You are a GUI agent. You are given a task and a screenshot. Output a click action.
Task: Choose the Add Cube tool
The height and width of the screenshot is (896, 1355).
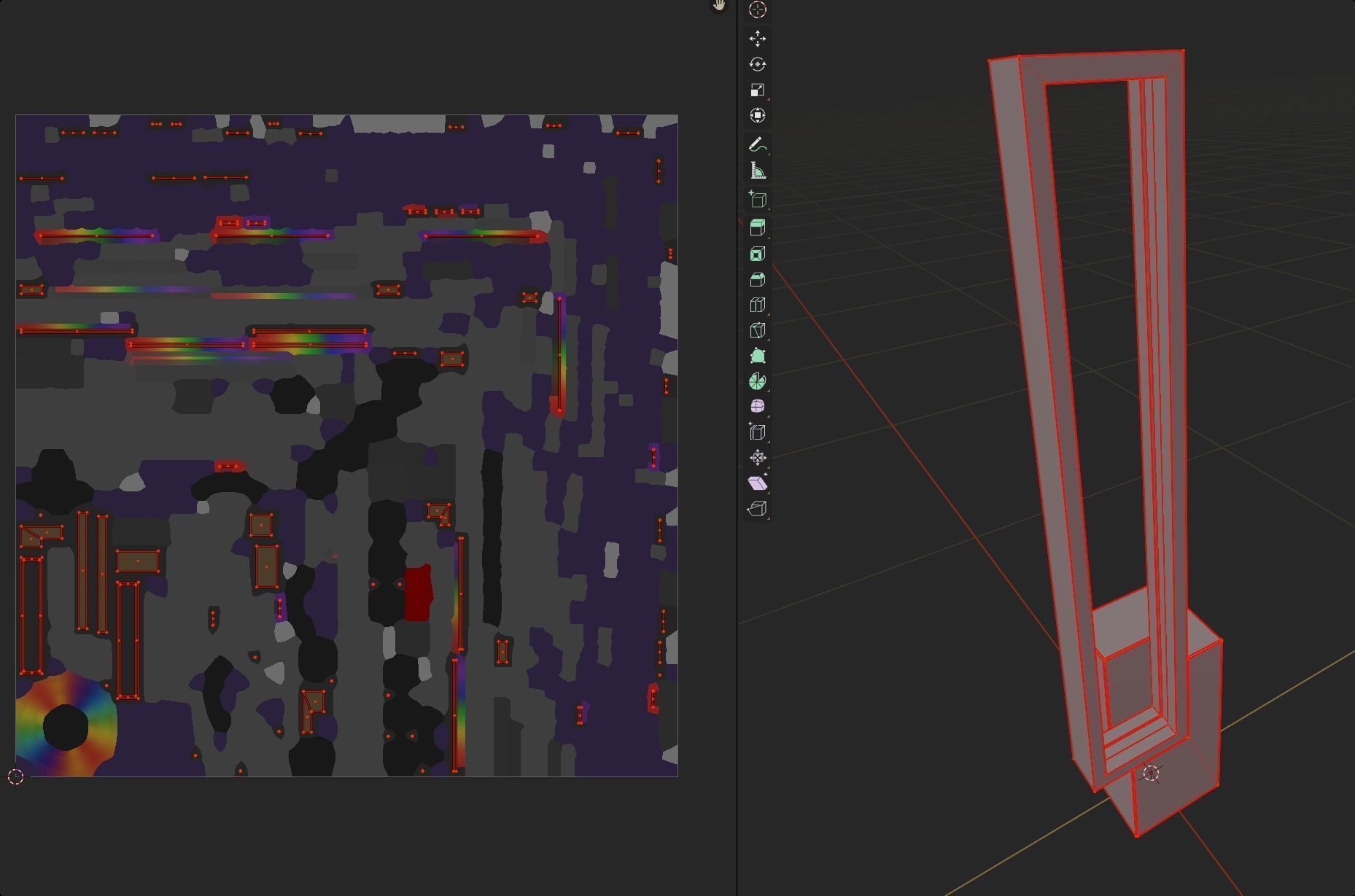(x=757, y=200)
